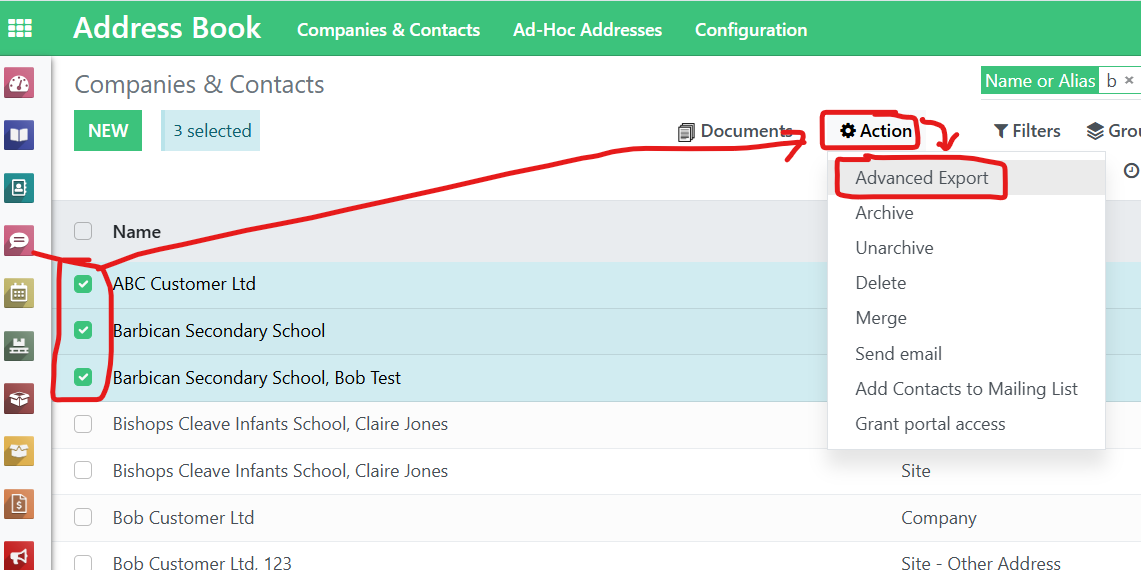Open the Documents dropdown
The image size is (1141, 570).
(735, 131)
